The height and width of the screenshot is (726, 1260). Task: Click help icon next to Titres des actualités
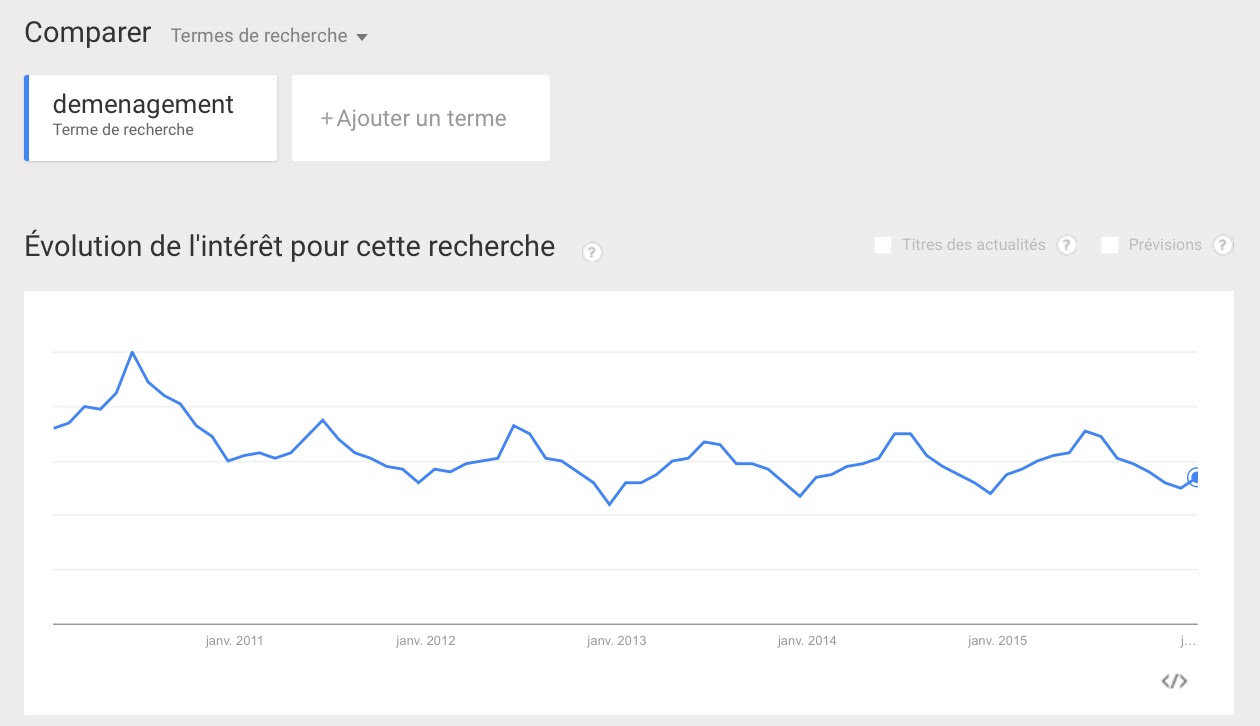coord(1067,245)
